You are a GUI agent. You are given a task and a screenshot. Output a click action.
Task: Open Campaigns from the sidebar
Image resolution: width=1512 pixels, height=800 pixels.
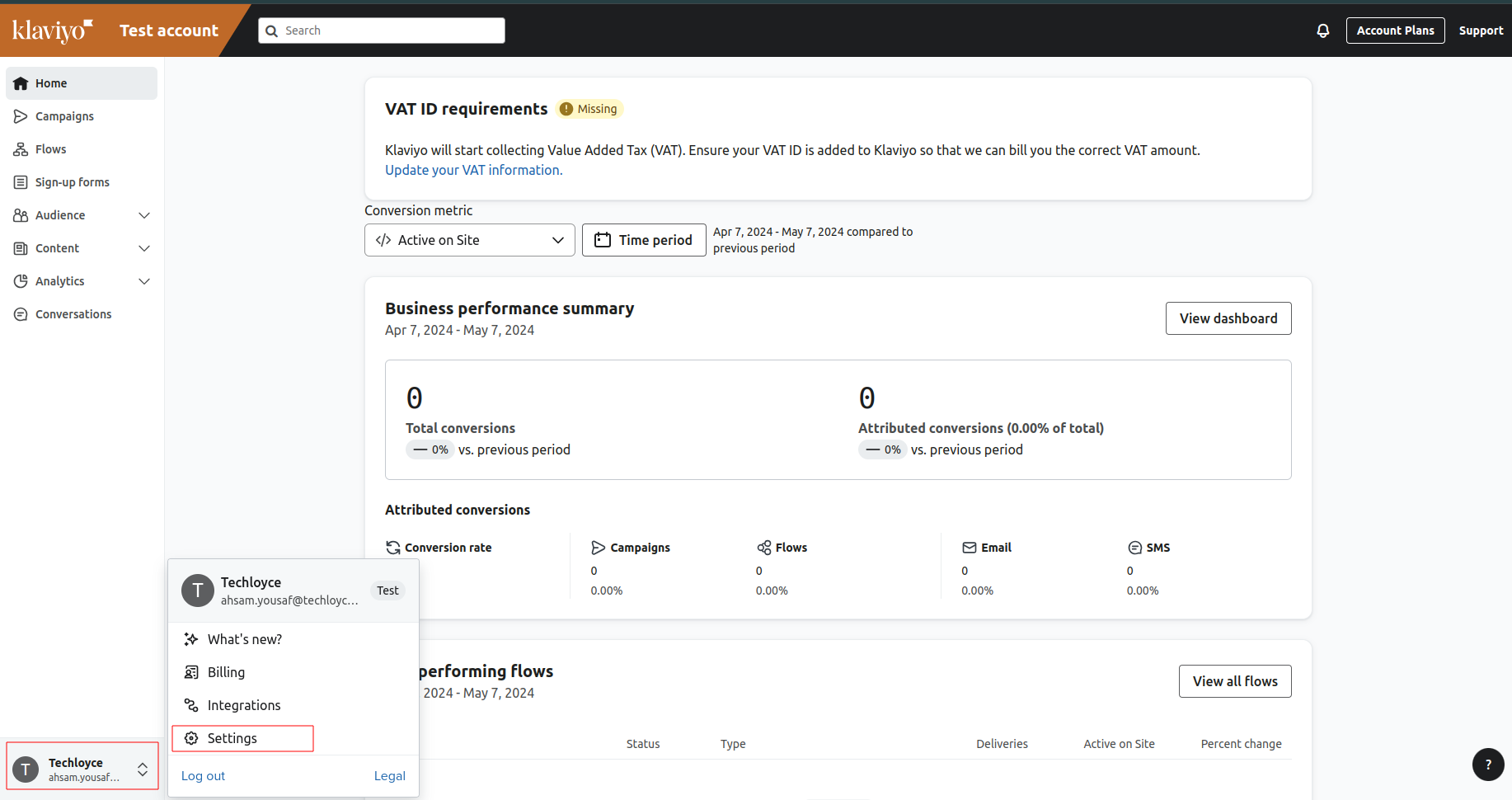(x=82, y=116)
